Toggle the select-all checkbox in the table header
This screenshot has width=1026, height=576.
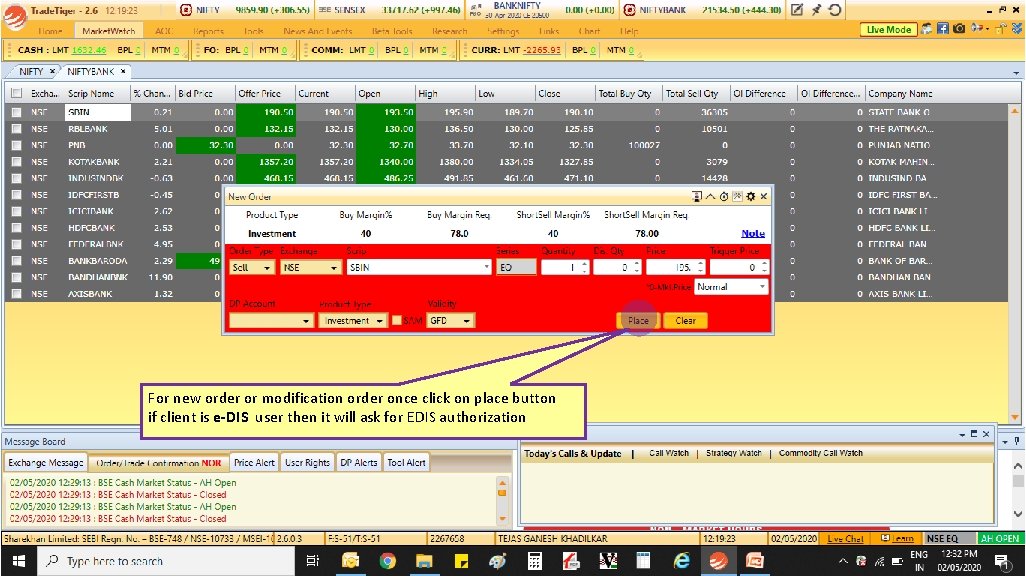17,94
